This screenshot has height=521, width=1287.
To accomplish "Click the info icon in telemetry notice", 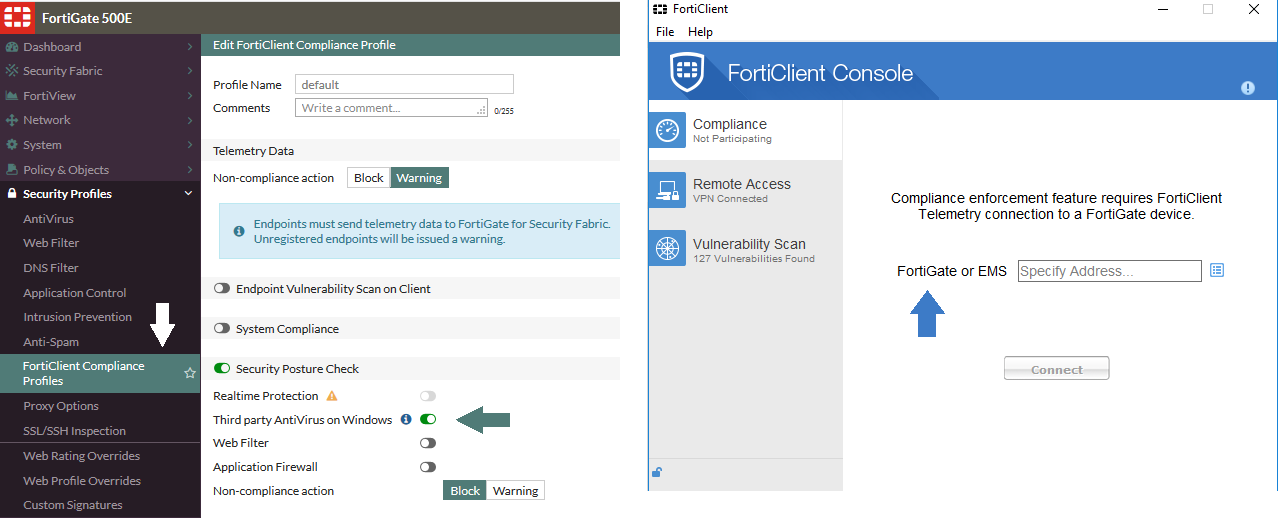I will (x=239, y=231).
